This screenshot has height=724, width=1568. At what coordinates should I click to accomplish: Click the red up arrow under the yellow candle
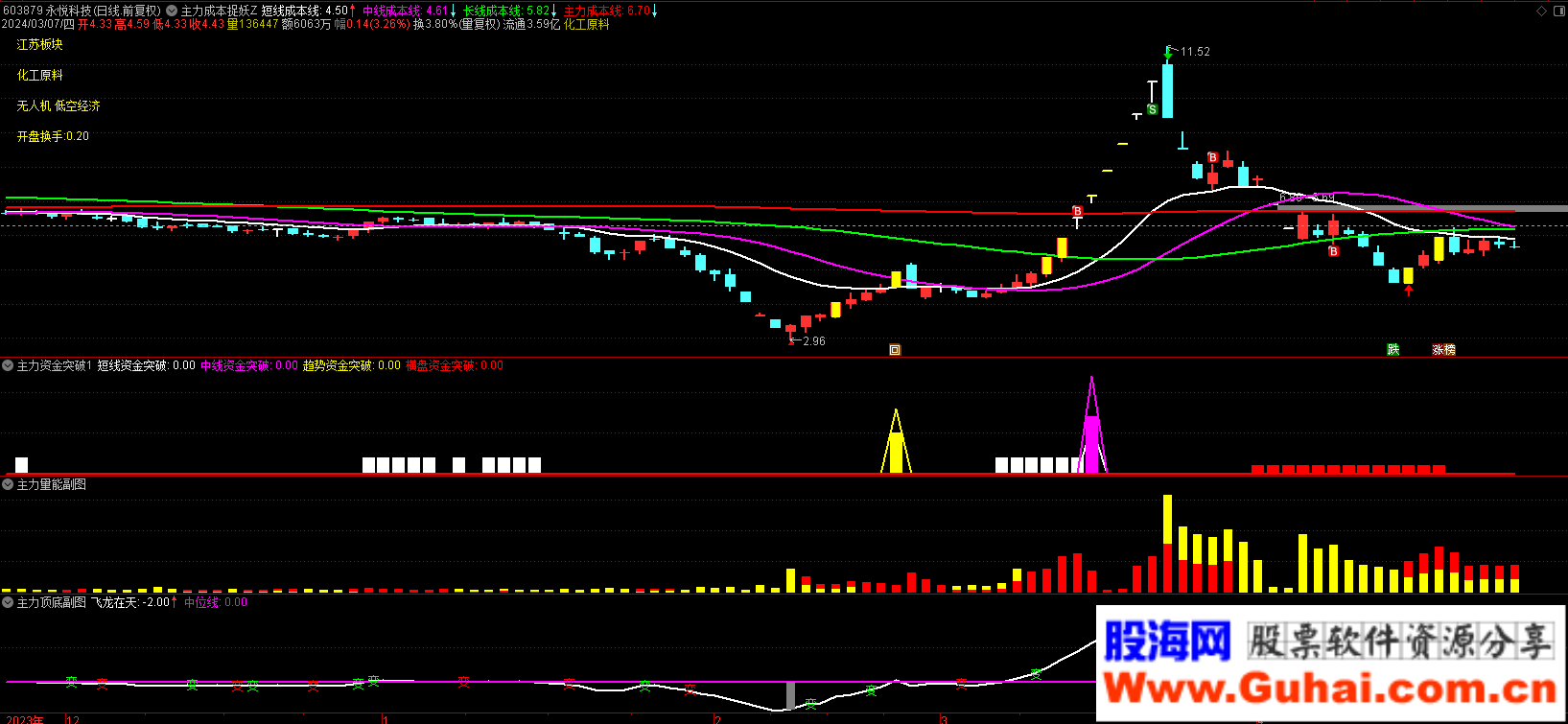coord(1408,291)
